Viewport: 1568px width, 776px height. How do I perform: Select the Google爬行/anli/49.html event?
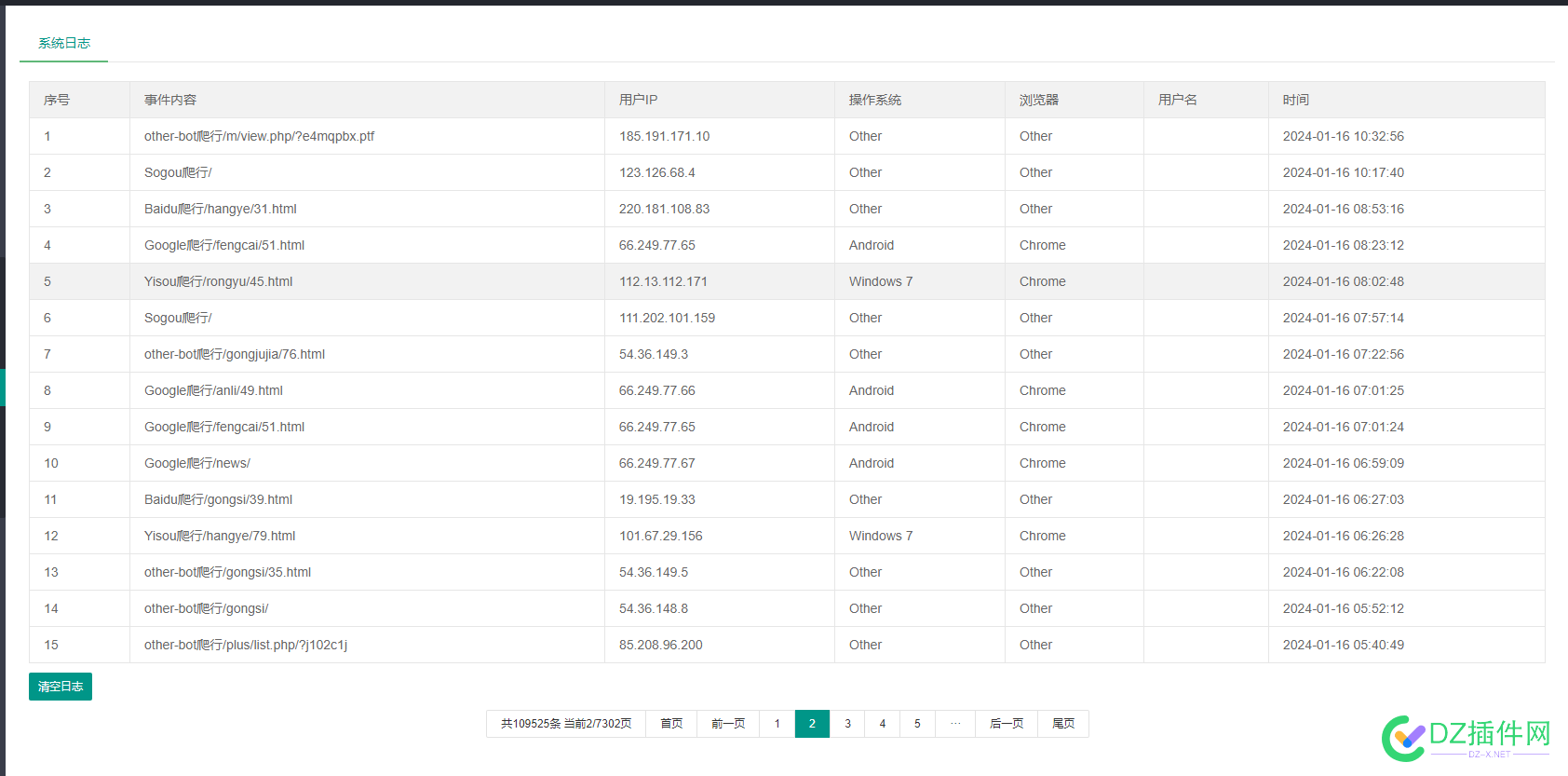pyautogui.click(x=213, y=390)
